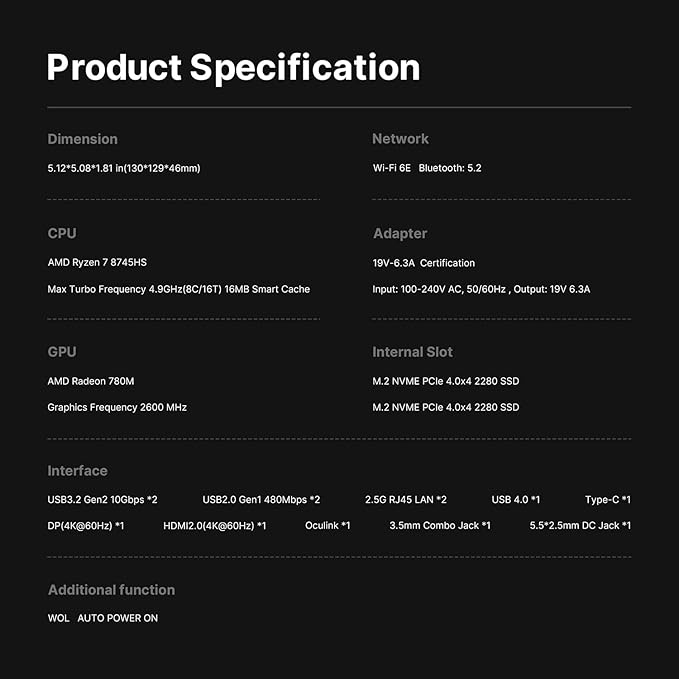Viewport: 679px width, 679px height.
Task: Click Max Turbo Frequency 4.9GHz line
Action: (x=178, y=289)
